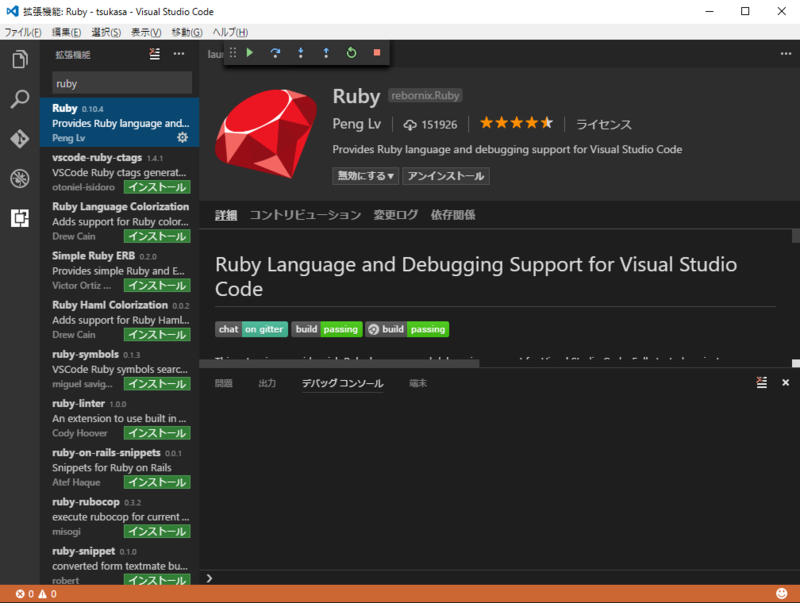Click the debug Step Over button
The width and height of the screenshot is (800, 603).
(x=276, y=53)
